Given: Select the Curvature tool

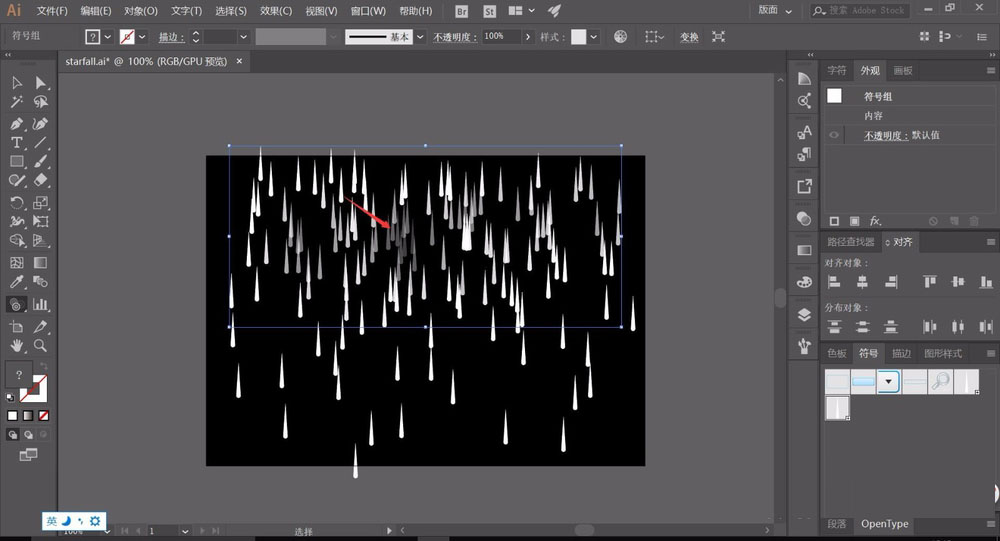Looking at the screenshot, I should (x=41, y=124).
